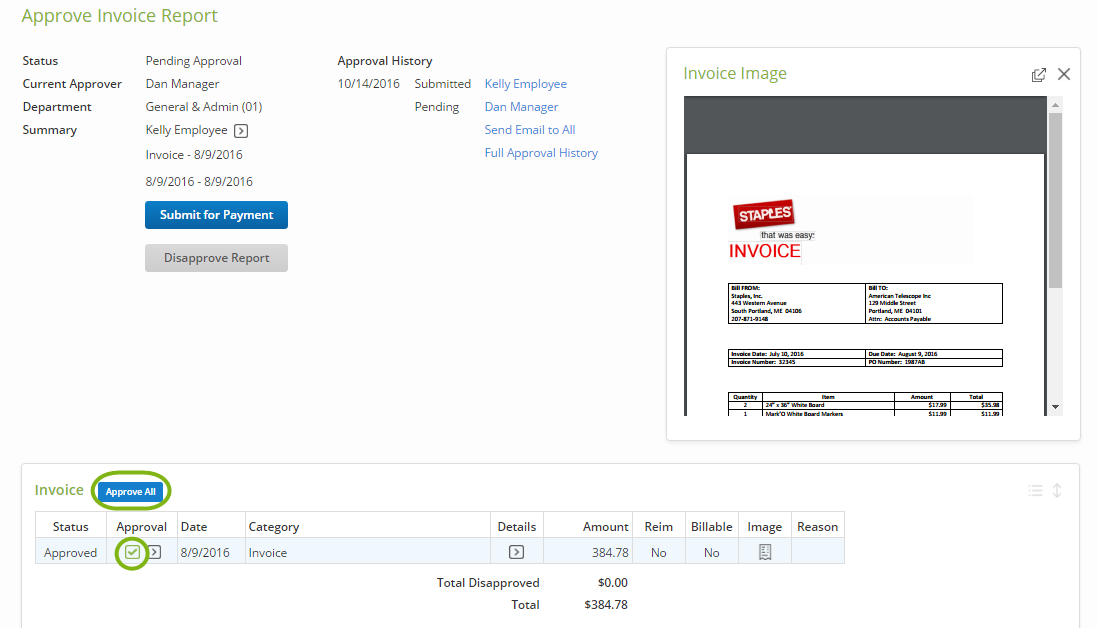1098x628 pixels.
Task: Open the Full Approval History link
Action: [541, 152]
